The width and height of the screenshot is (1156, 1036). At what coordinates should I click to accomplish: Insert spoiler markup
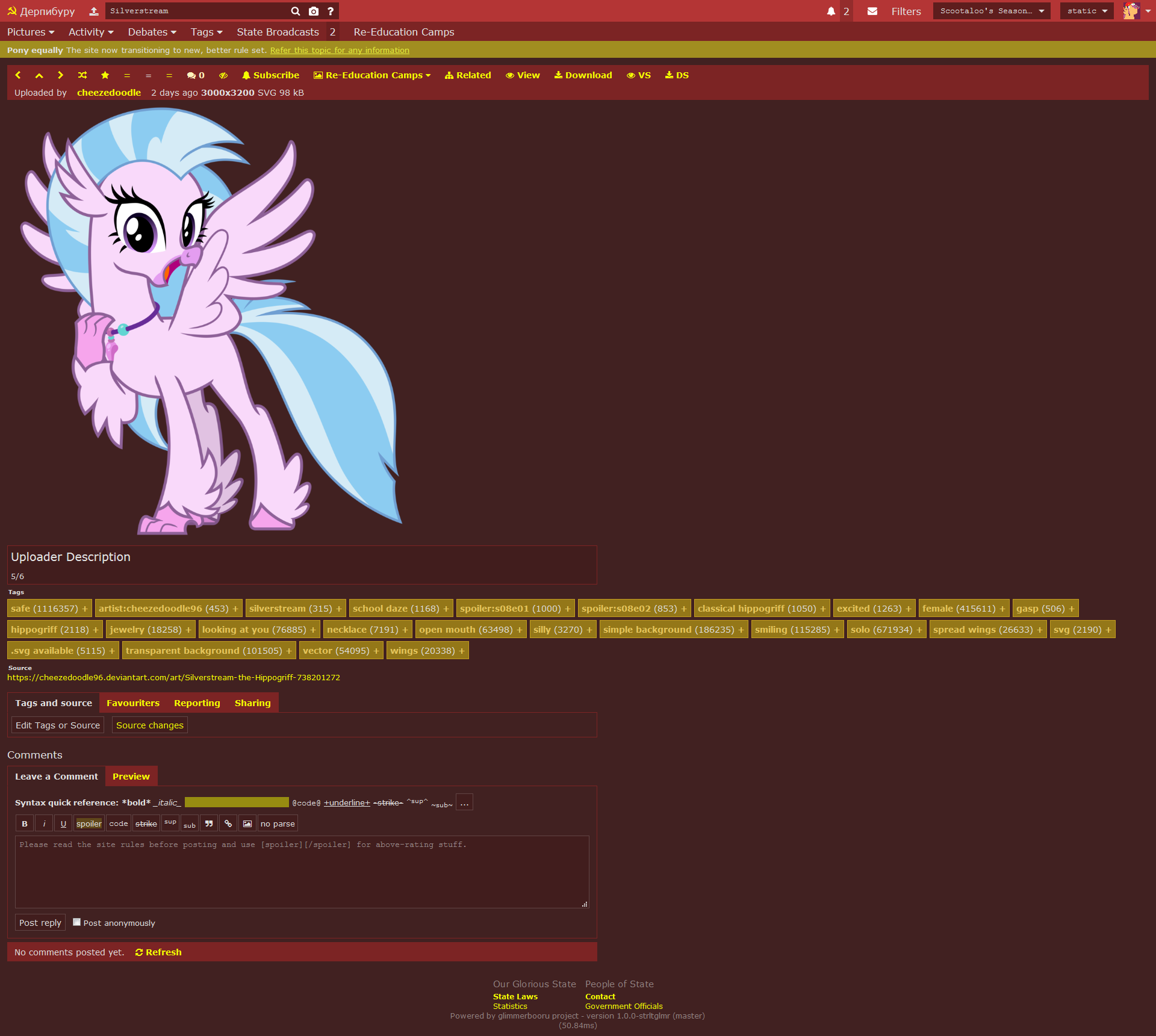89,824
